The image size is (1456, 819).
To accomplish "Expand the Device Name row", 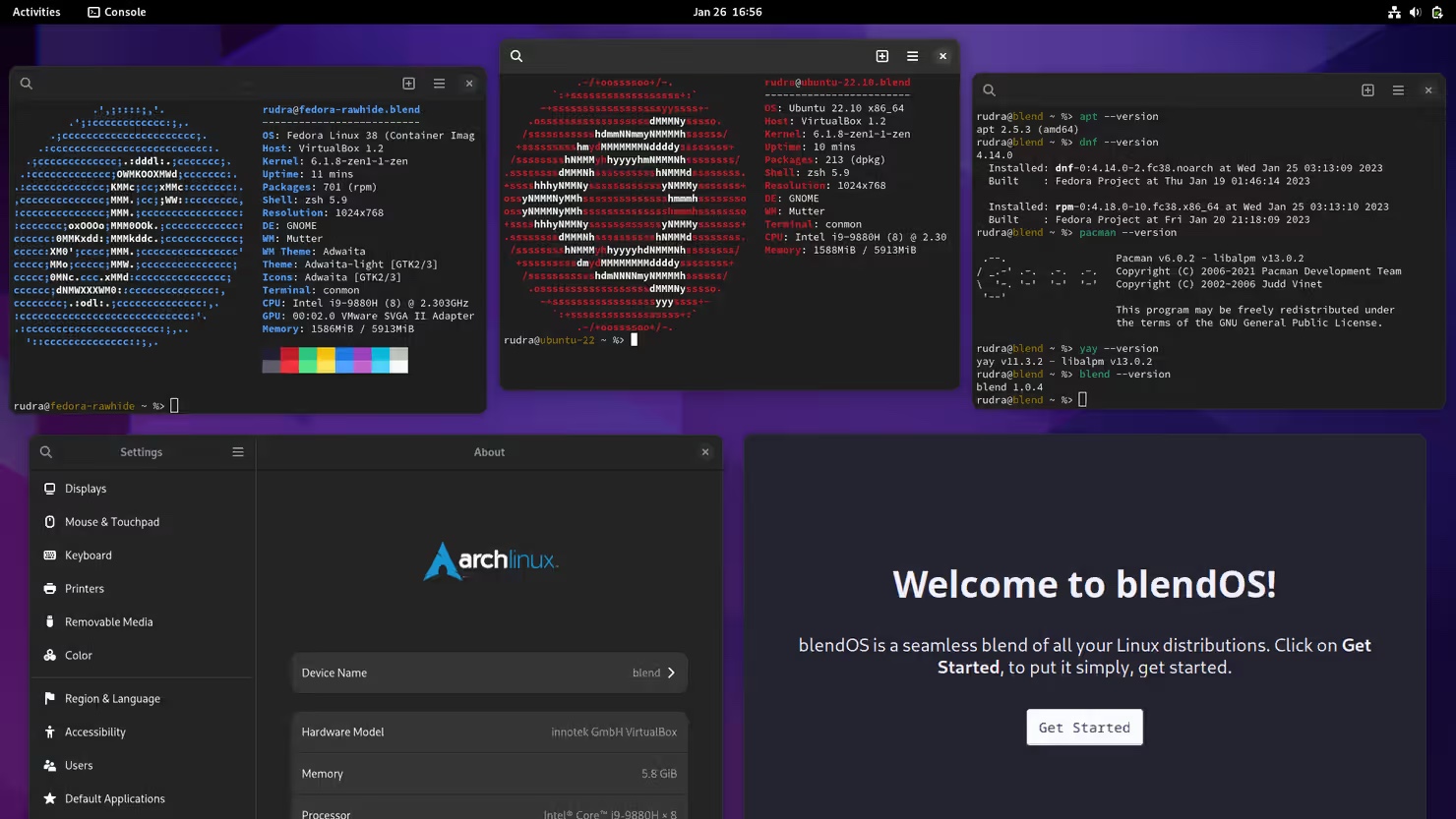I will click(673, 673).
